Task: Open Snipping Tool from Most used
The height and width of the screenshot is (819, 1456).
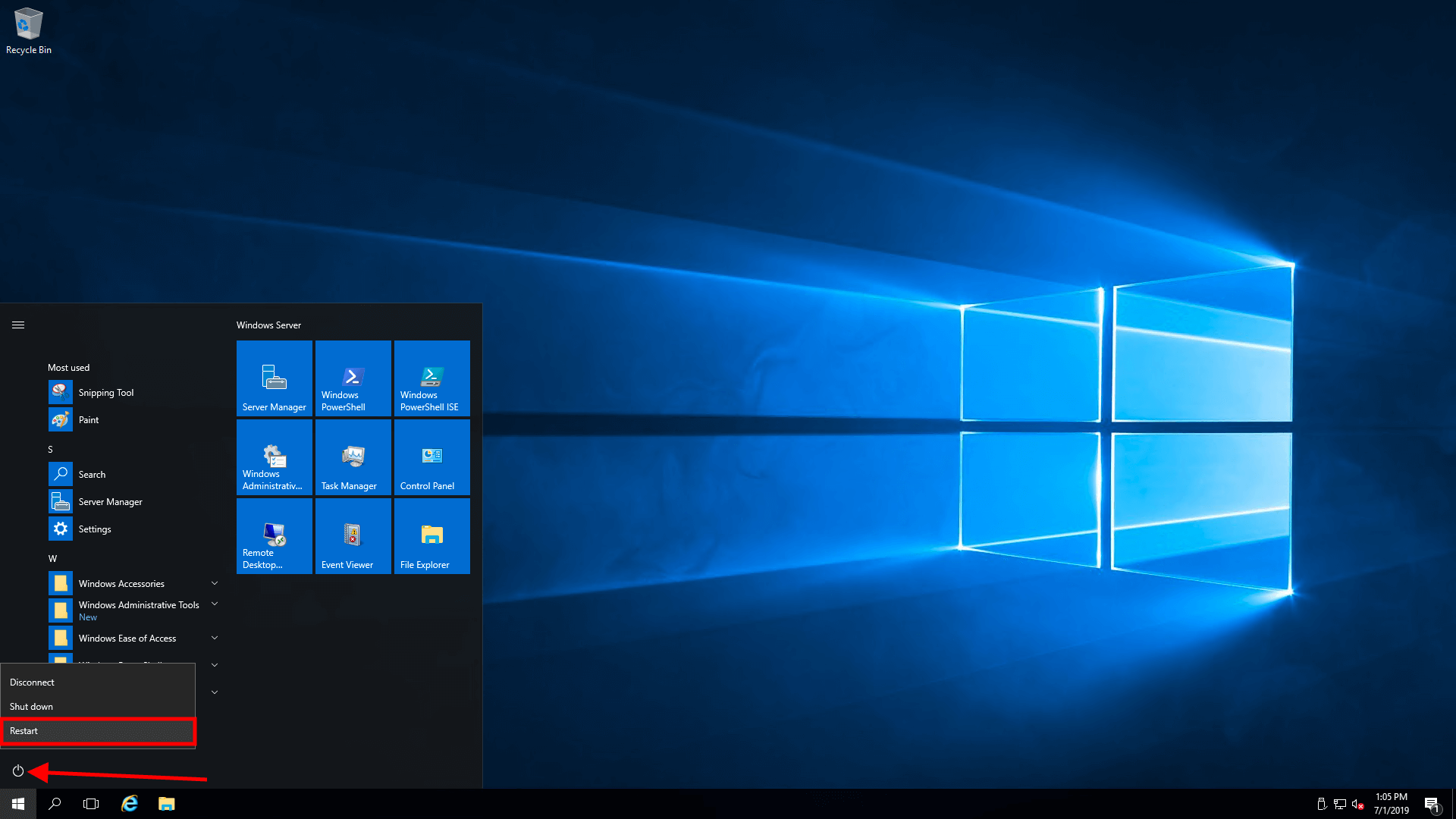Action: click(x=133, y=393)
